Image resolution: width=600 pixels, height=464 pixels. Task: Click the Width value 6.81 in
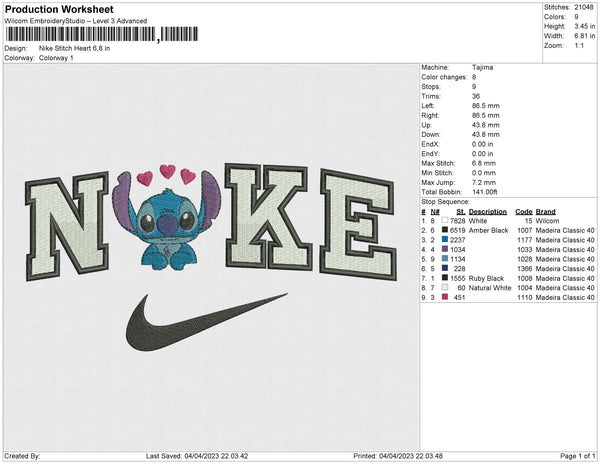[x=585, y=36]
